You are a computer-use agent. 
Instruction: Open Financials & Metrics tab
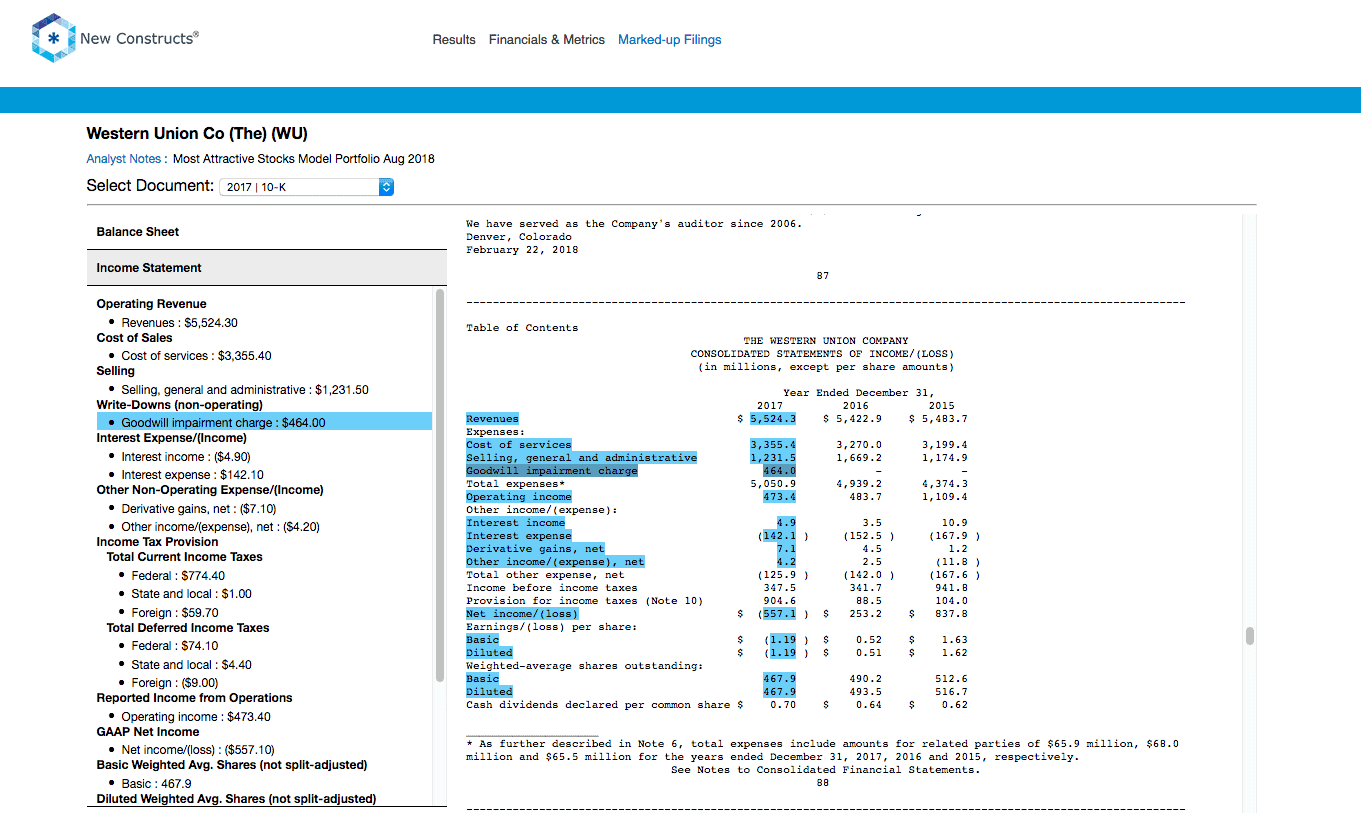547,40
